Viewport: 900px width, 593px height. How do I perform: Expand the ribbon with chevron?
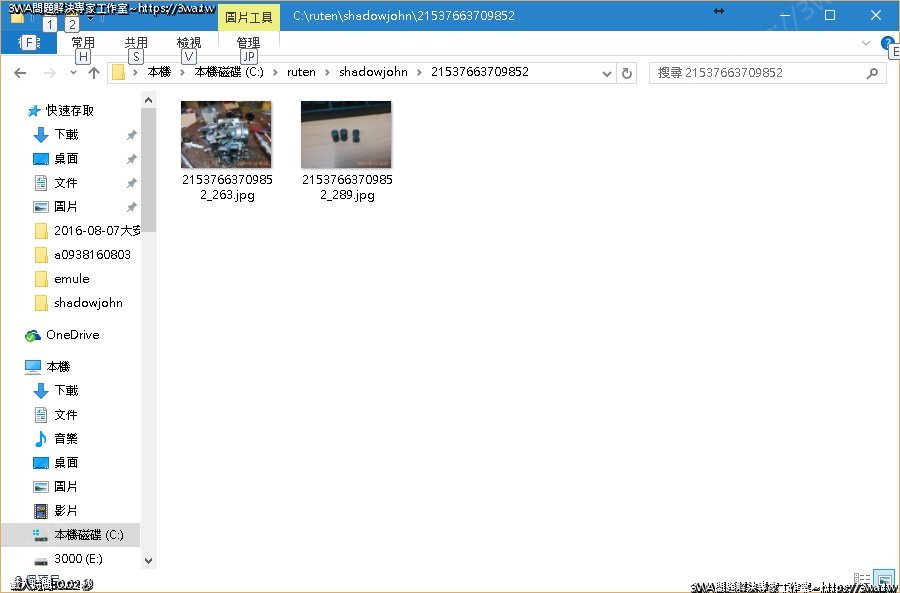(866, 43)
